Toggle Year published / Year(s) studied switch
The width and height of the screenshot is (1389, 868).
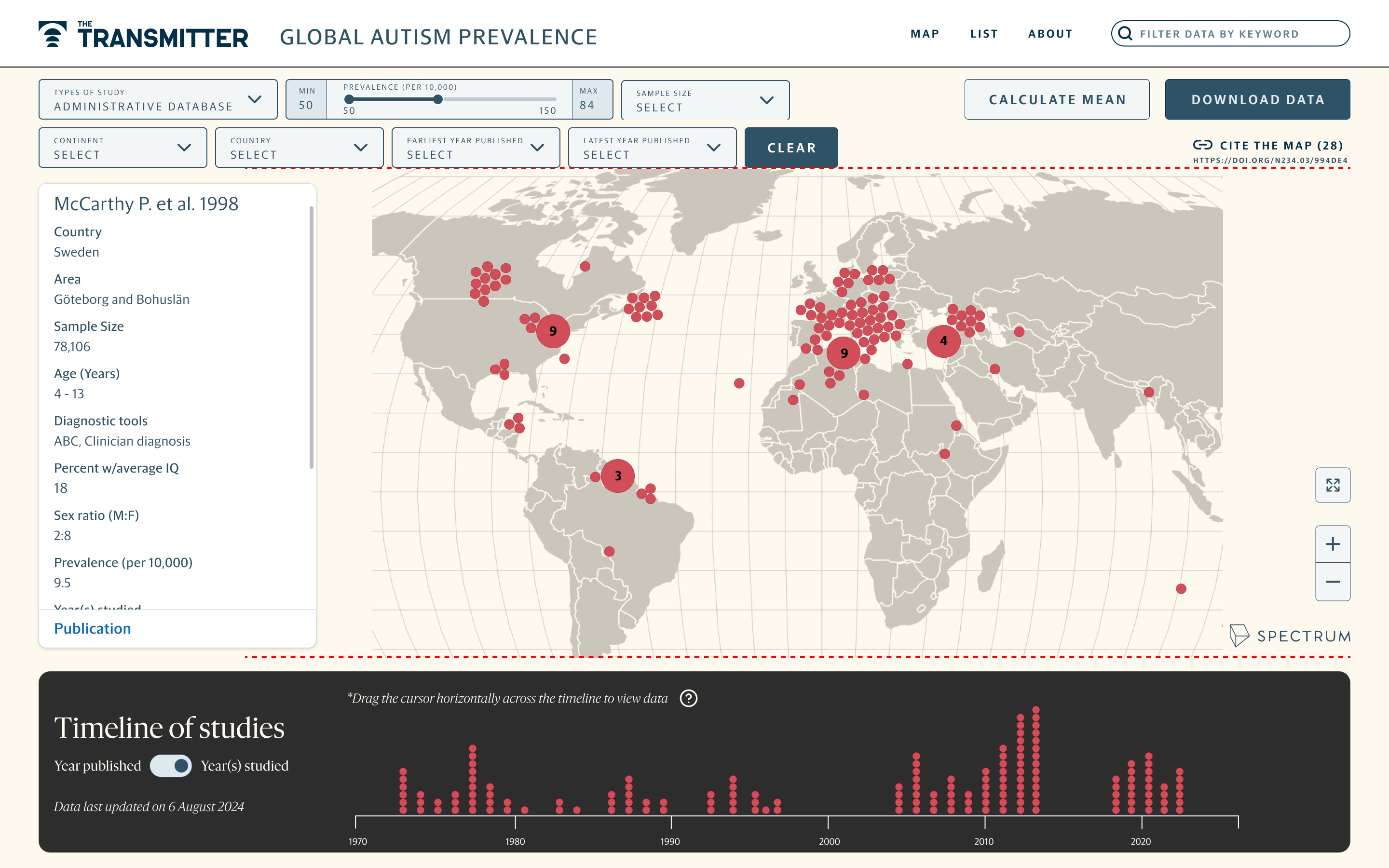170,765
